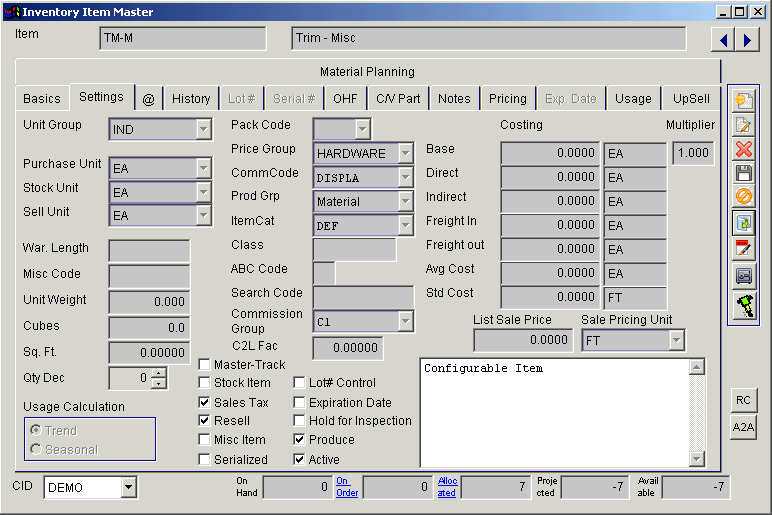772x515 pixels.
Task: Click the List Sale Price field
Action: 523,341
